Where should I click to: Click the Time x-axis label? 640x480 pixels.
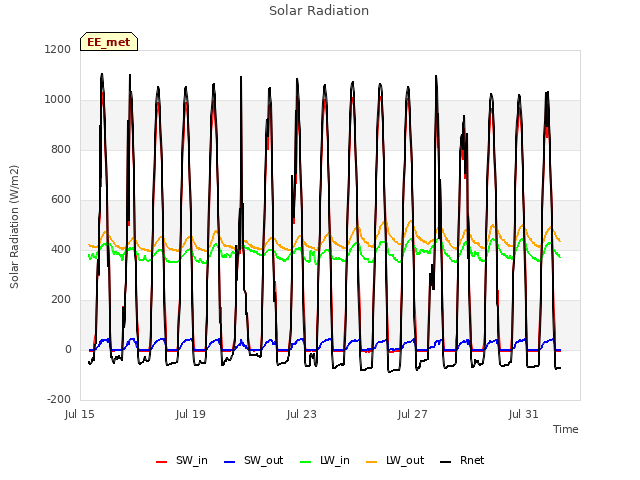click(566, 429)
